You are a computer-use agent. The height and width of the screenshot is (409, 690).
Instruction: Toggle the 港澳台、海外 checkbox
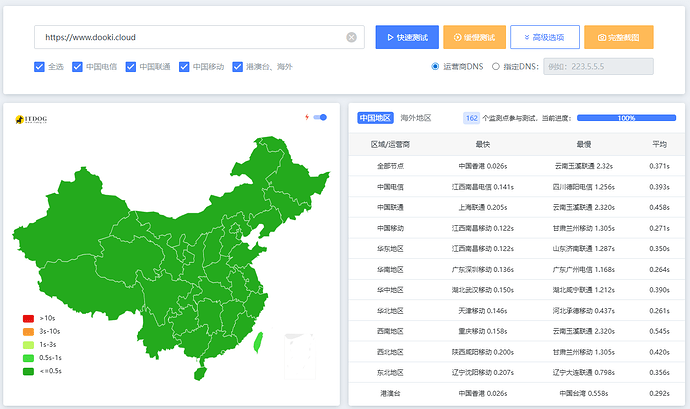(x=238, y=66)
